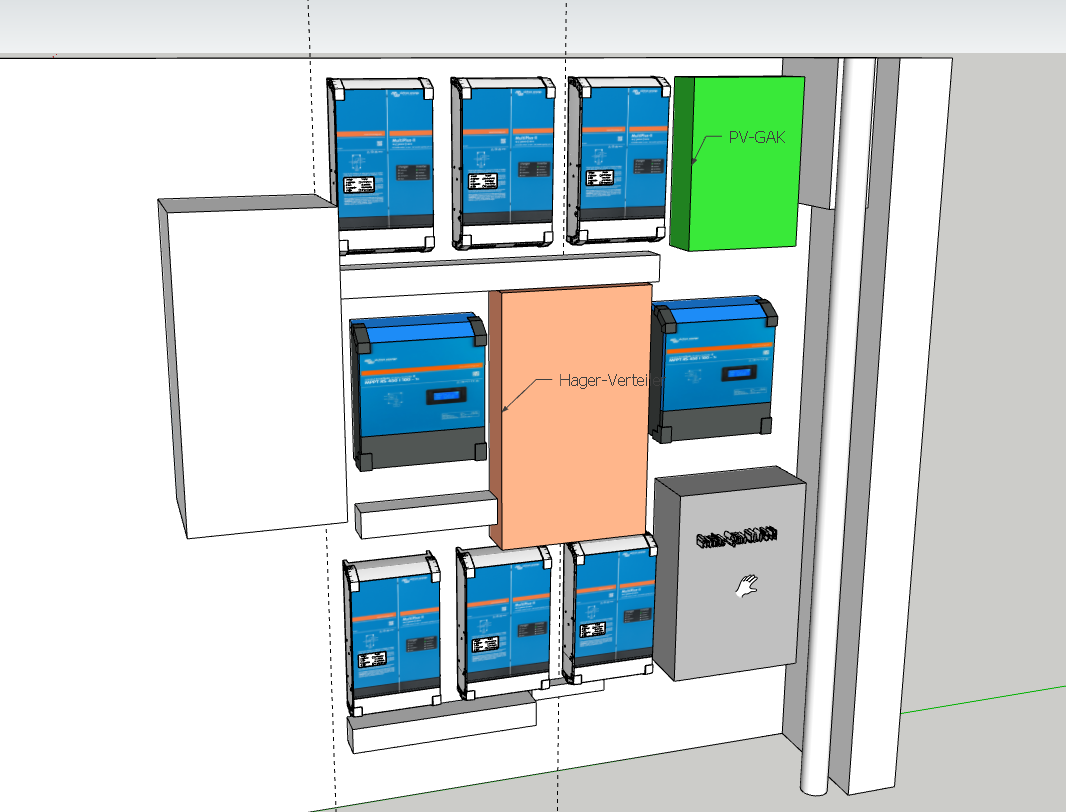This screenshot has width=1066, height=812.
Task: Select the bottom-right MultiPlus-II inverter
Action: tap(610, 608)
